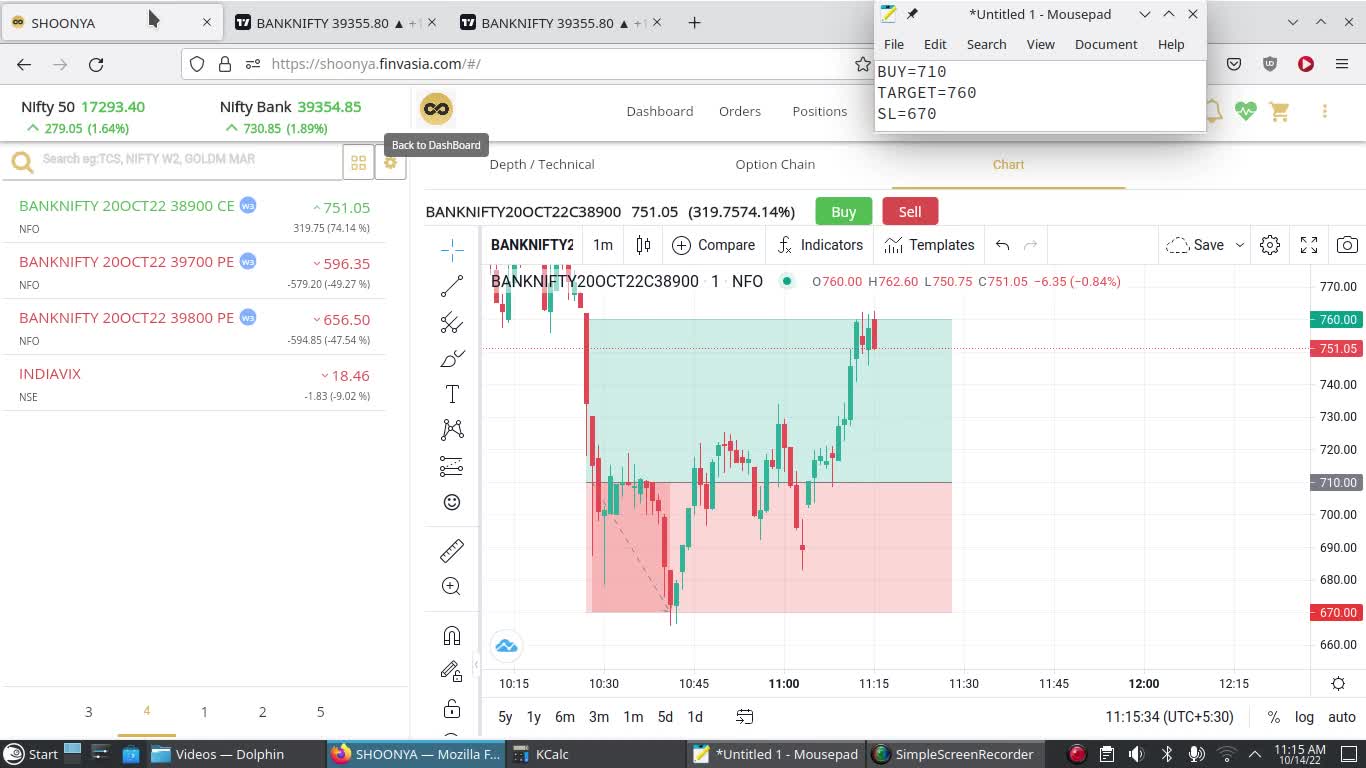Select the Brush drawing tool

pyautogui.click(x=451, y=358)
